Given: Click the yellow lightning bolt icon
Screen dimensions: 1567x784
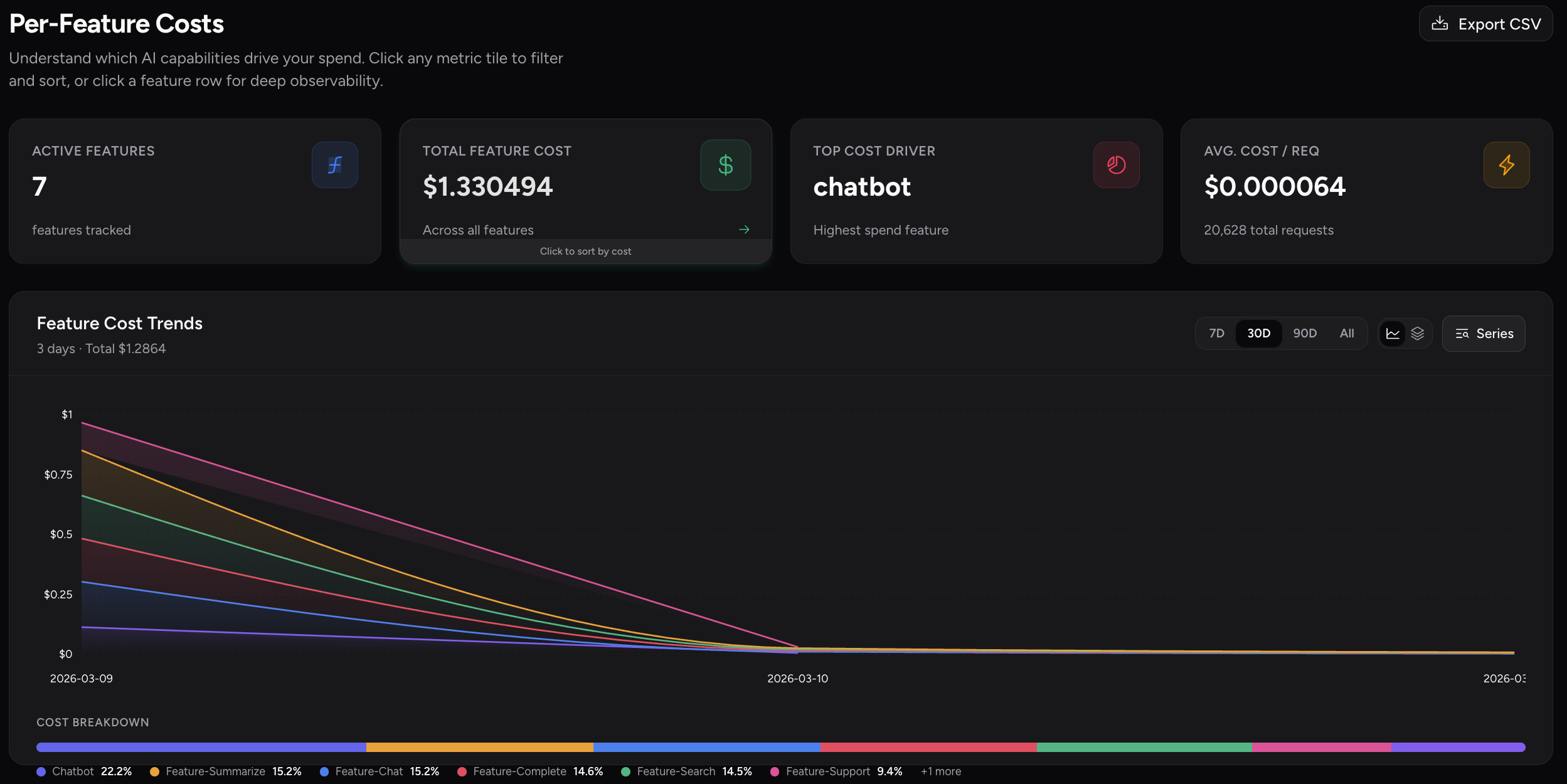Looking at the screenshot, I should 1506,165.
